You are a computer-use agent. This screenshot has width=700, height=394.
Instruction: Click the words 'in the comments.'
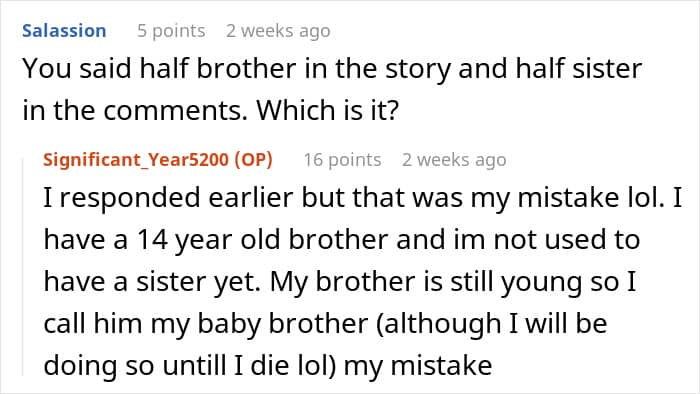pos(135,110)
